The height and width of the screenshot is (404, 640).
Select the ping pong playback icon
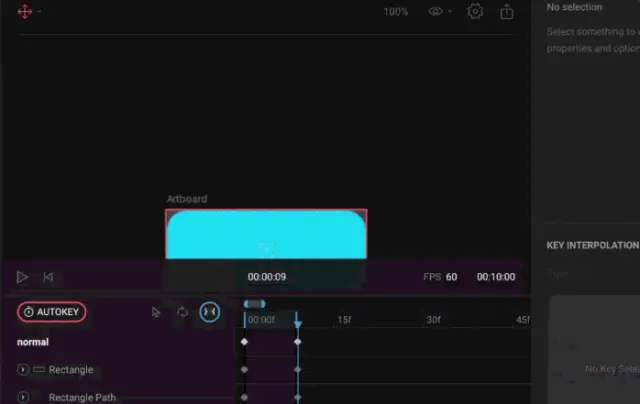click(x=209, y=312)
